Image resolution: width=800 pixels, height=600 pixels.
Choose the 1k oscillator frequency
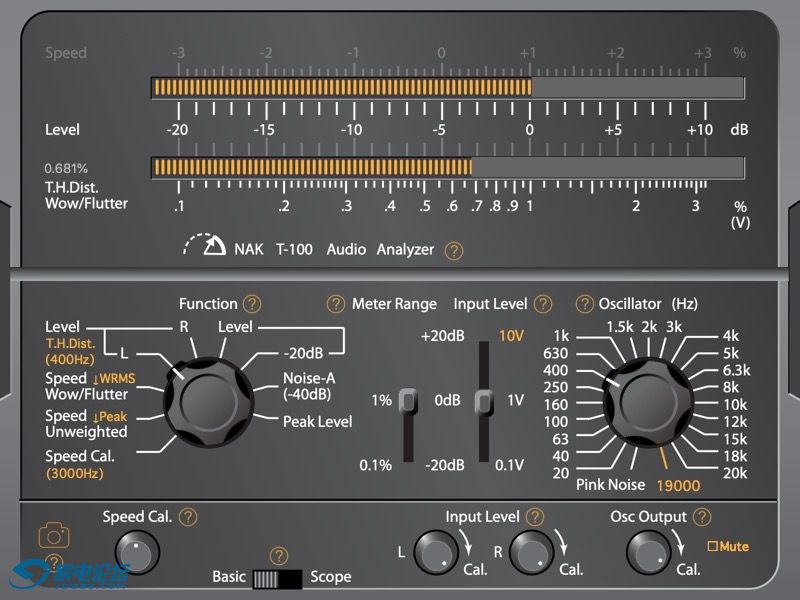(561, 336)
